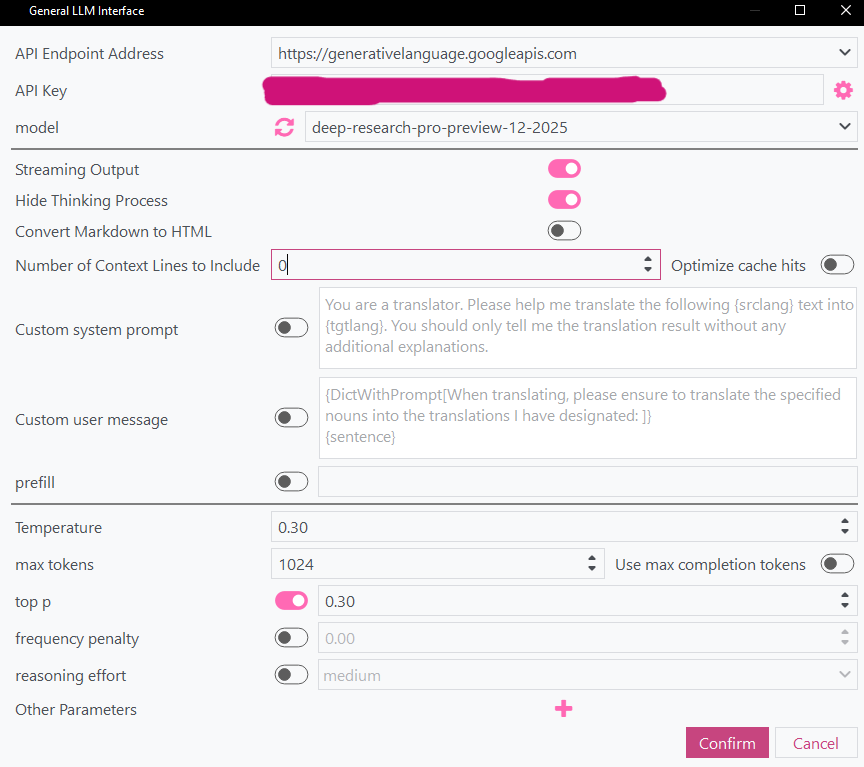Click the custom system prompt text box
Screen dimensions: 864x767
(587, 328)
